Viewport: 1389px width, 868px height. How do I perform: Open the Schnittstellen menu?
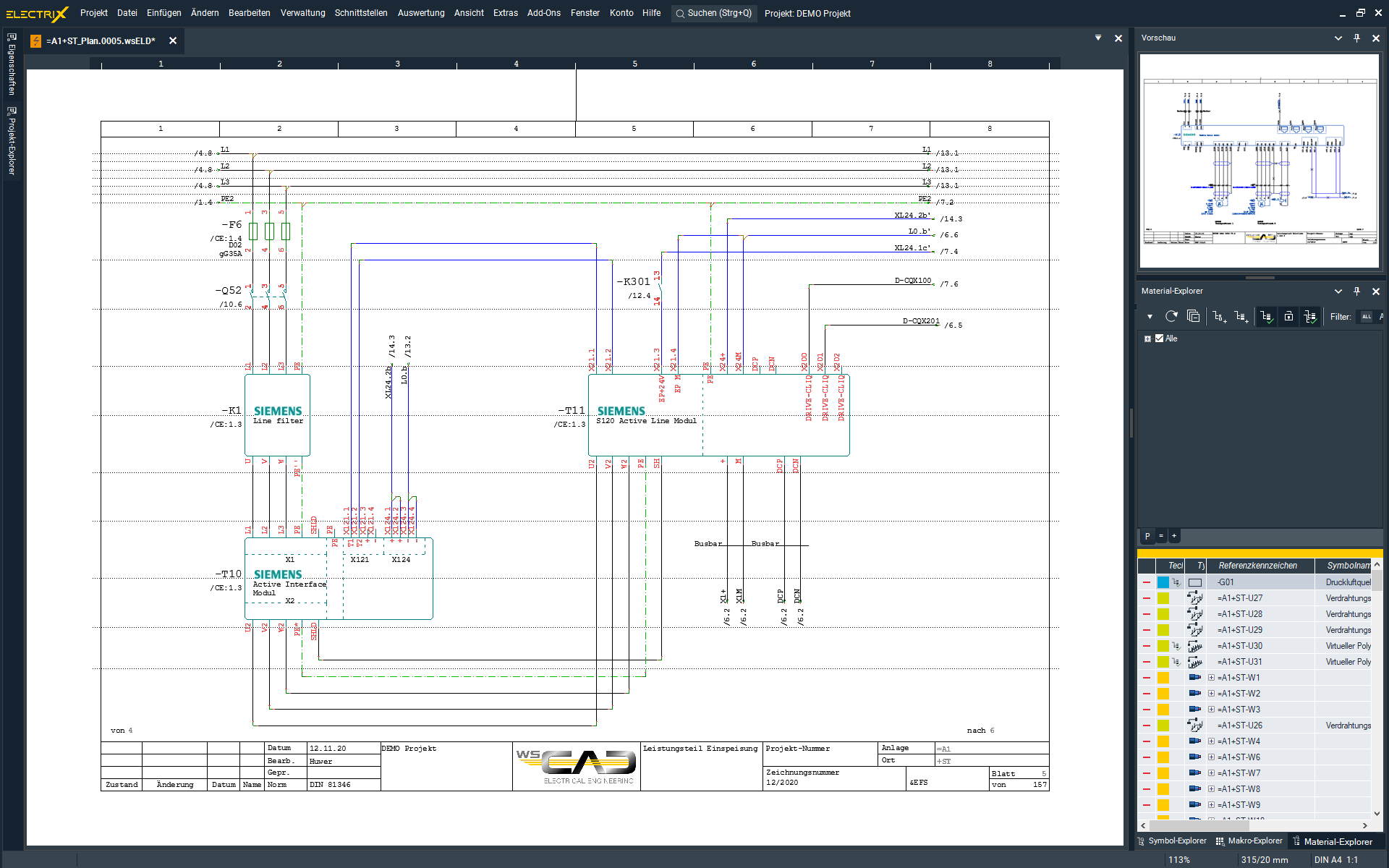[360, 13]
